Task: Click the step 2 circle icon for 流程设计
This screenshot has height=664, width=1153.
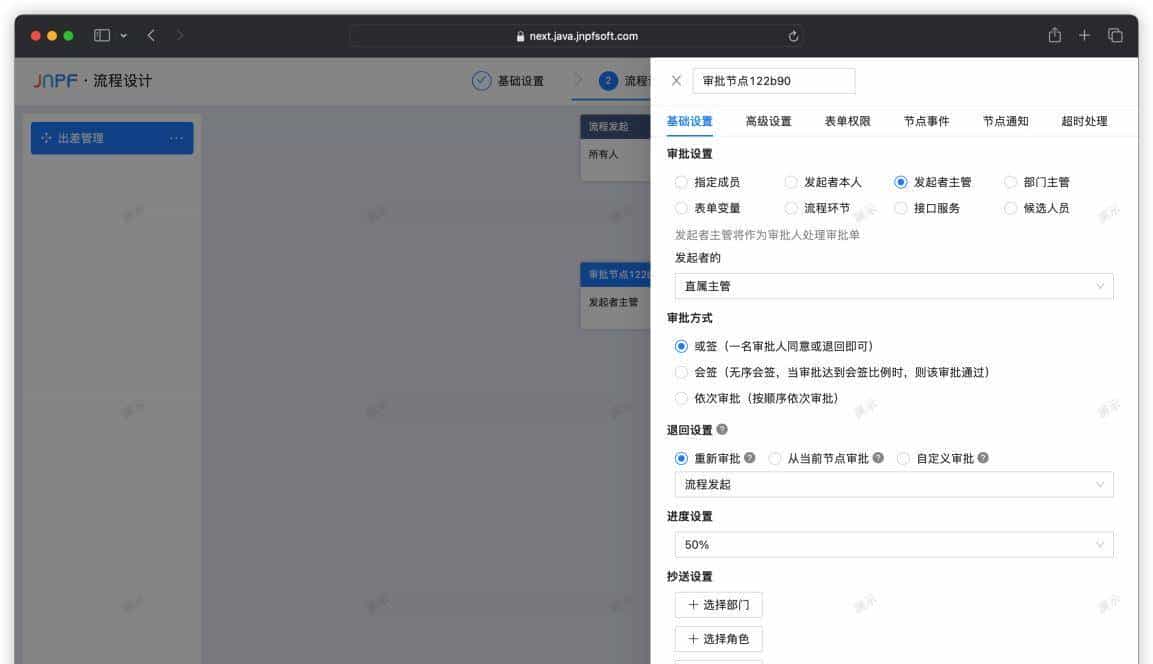Action: pyautogui.click(x=610, y=82)
